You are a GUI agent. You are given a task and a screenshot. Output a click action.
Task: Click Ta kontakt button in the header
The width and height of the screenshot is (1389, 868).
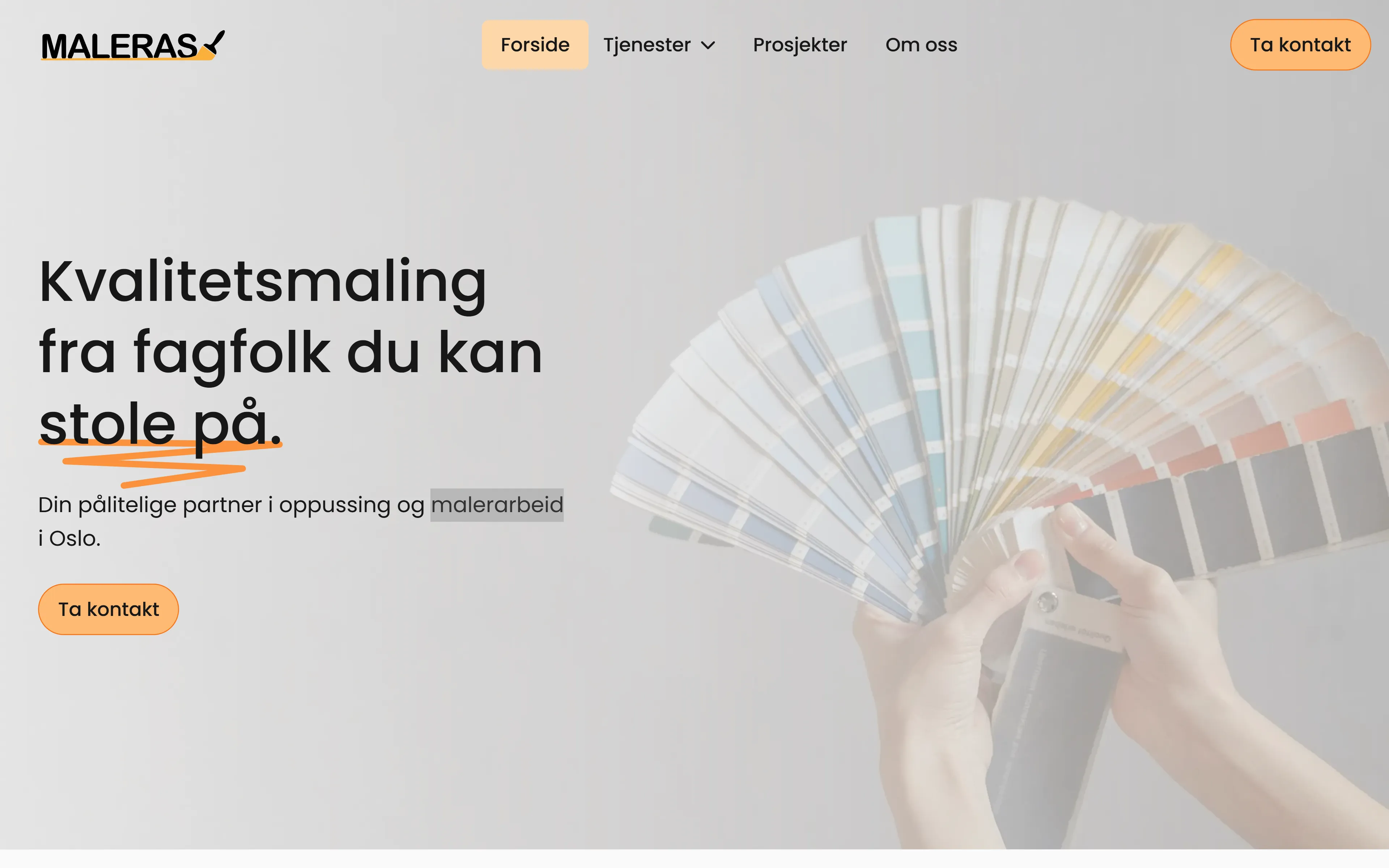1300,45
